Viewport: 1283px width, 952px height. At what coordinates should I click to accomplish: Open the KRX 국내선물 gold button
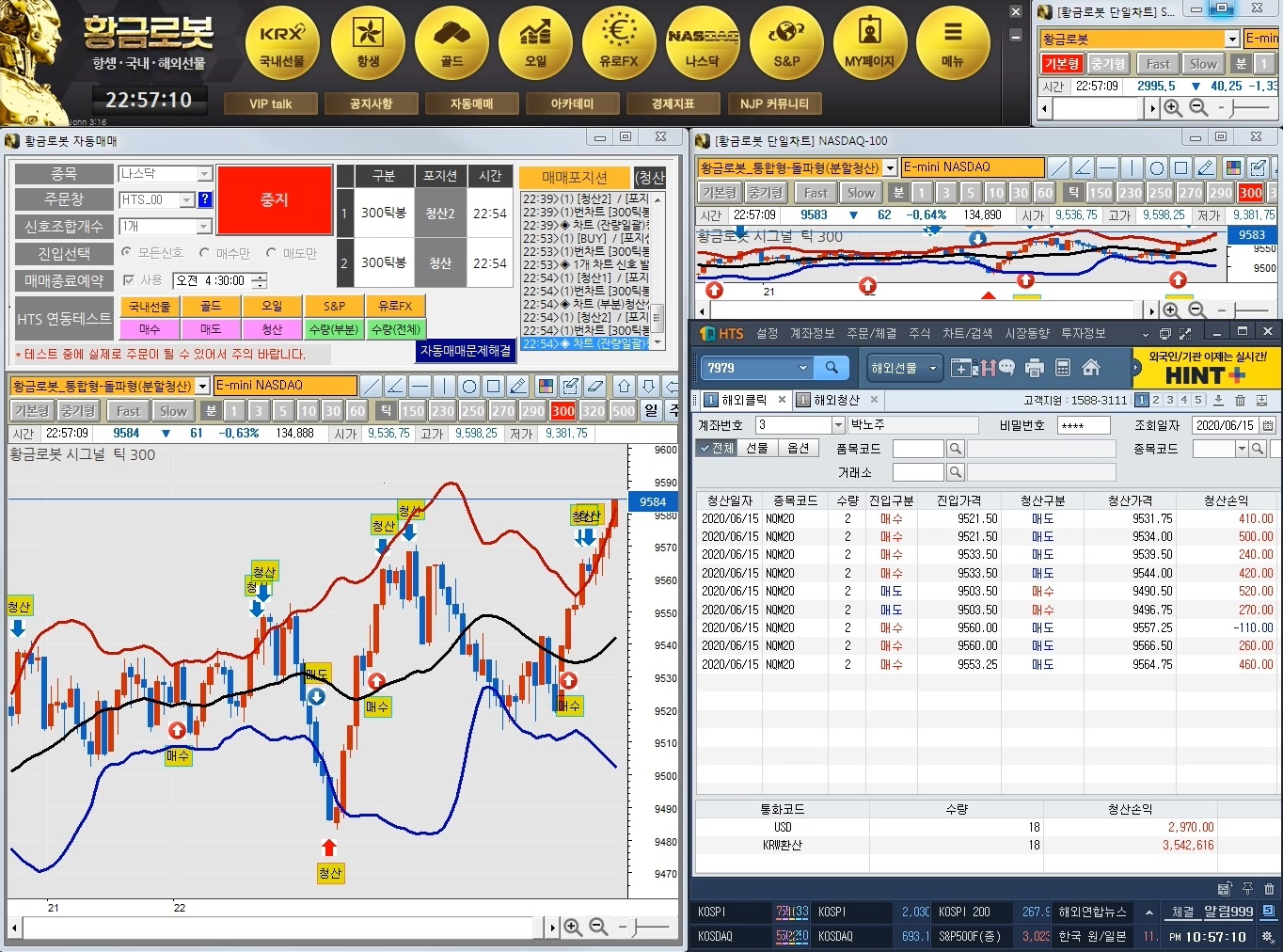282,43
